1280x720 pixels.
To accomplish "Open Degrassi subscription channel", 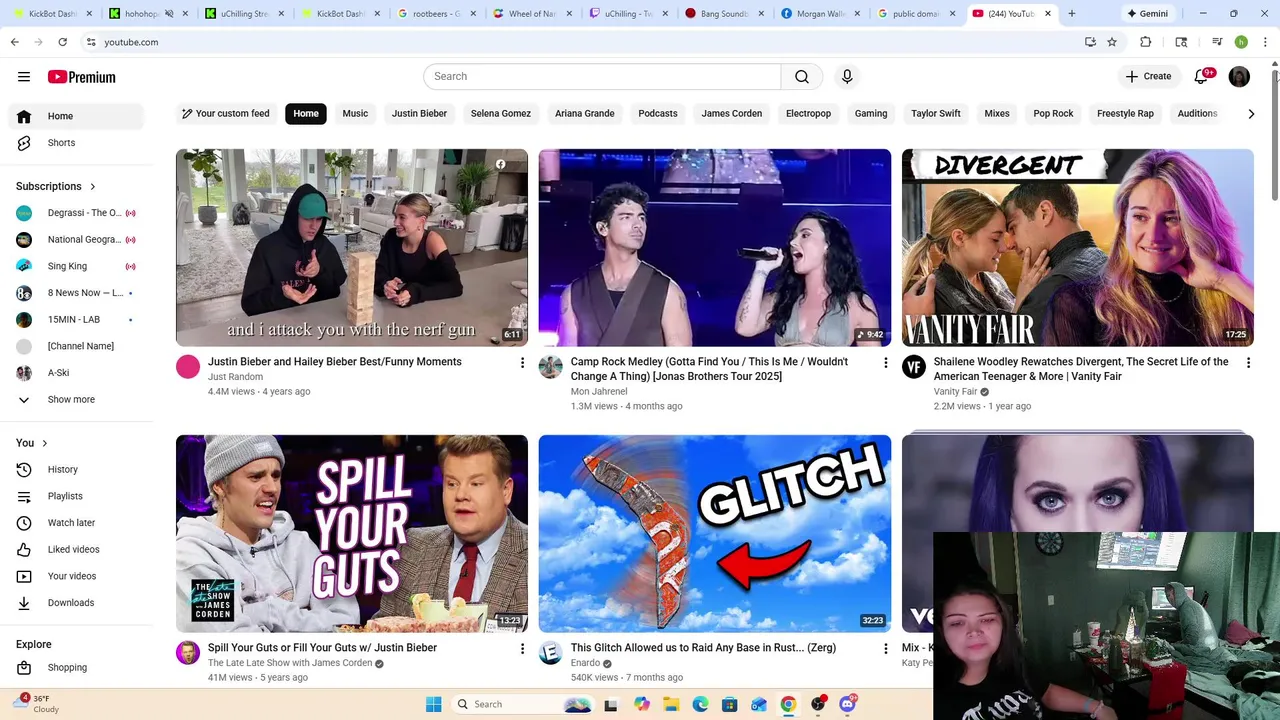I will pos(78,213).
